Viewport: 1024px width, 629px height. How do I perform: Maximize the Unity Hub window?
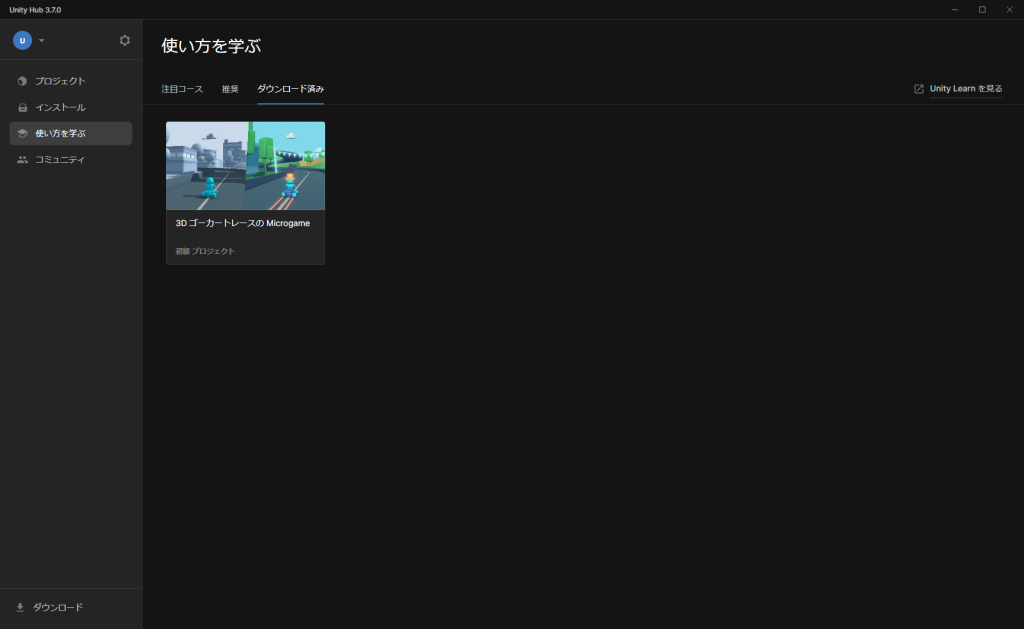[x=982, y=10]
